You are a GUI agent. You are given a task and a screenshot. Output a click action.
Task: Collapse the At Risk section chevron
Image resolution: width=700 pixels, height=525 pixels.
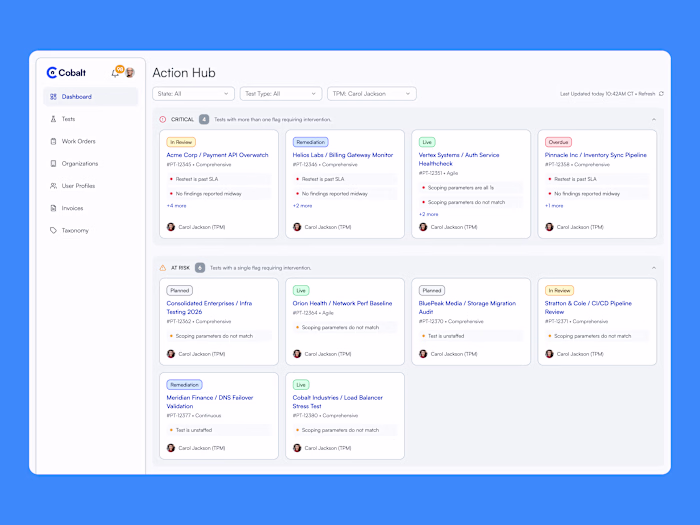(654, 268)
